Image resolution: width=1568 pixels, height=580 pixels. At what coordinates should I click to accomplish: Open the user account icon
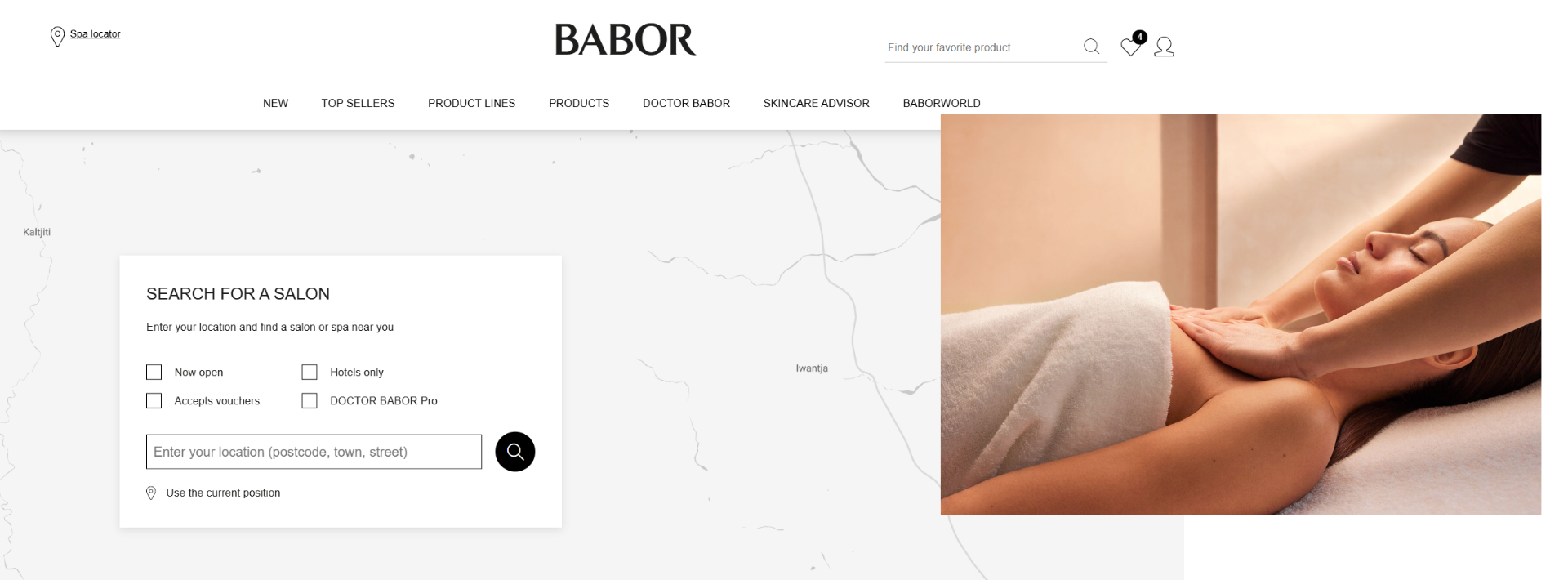coord(1164,47)
